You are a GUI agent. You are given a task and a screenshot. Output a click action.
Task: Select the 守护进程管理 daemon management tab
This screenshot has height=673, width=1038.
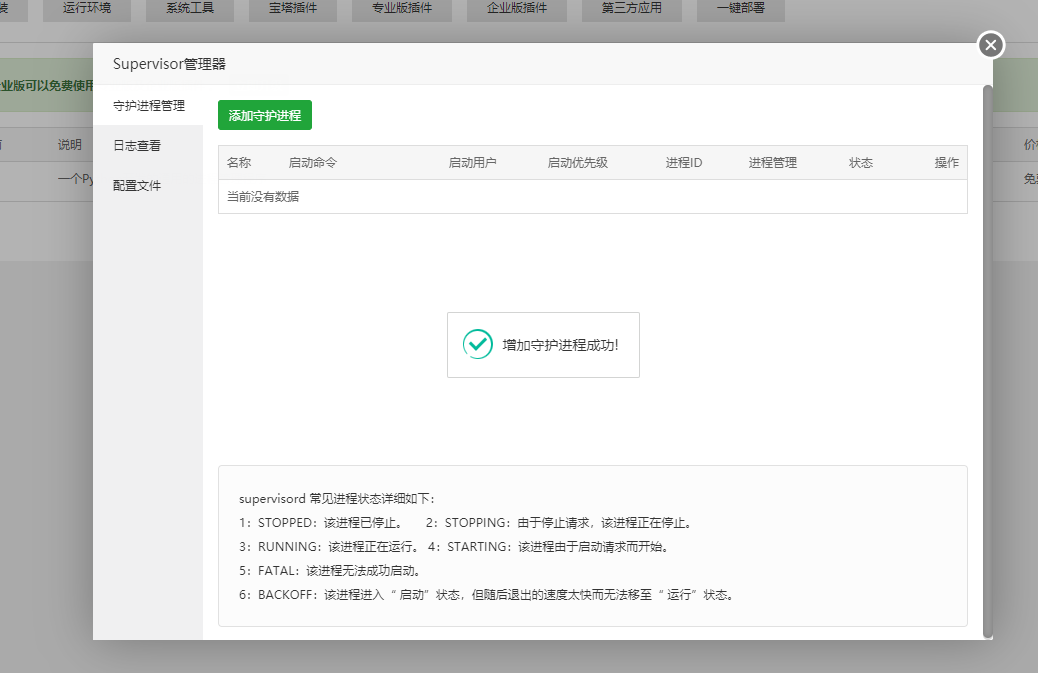tap(150, 104)
